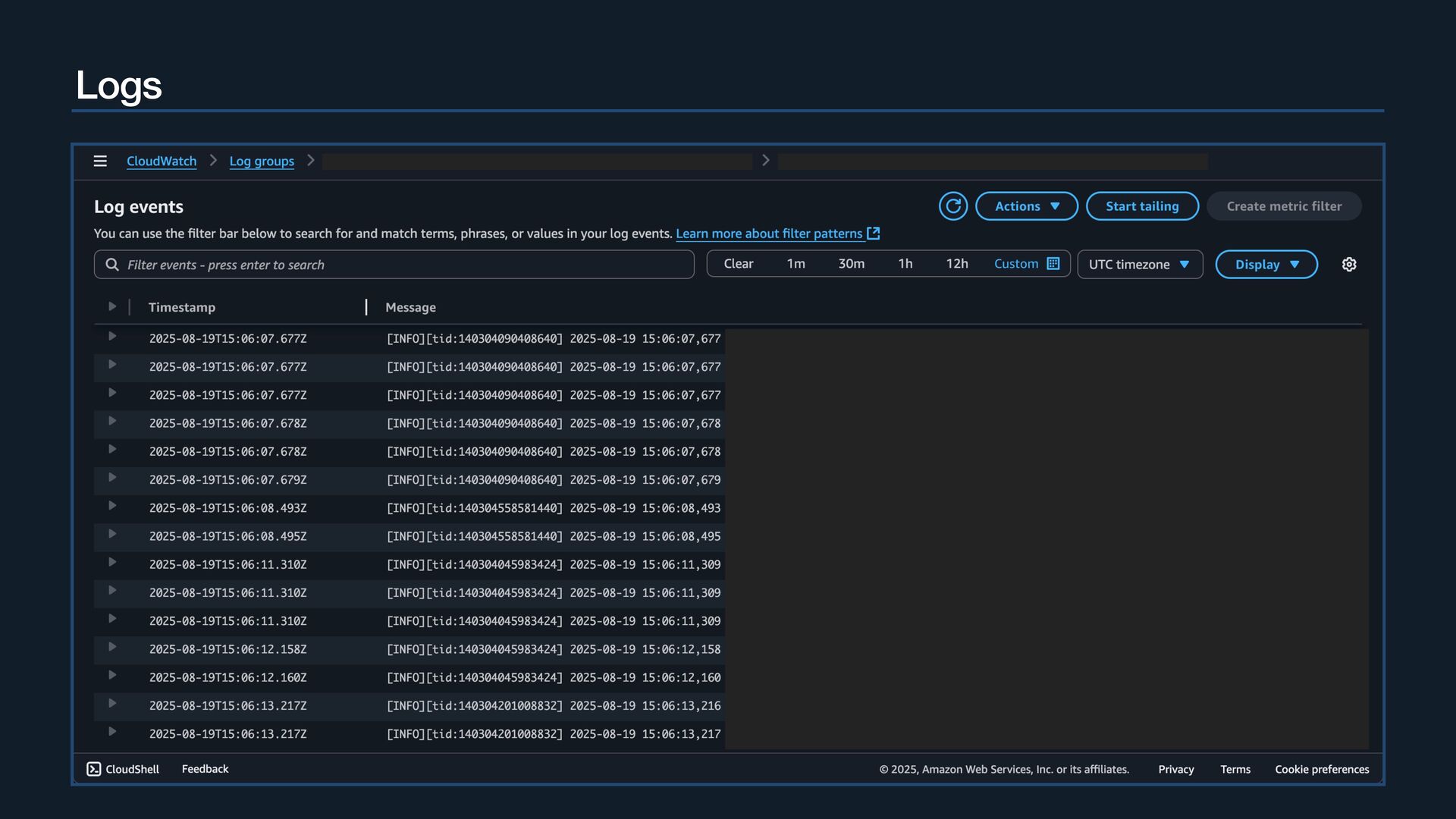Open the Custom range calendar icon
Viewport: 1456px width, 819px height.
pyautogui.click(x=1053, y=263)
